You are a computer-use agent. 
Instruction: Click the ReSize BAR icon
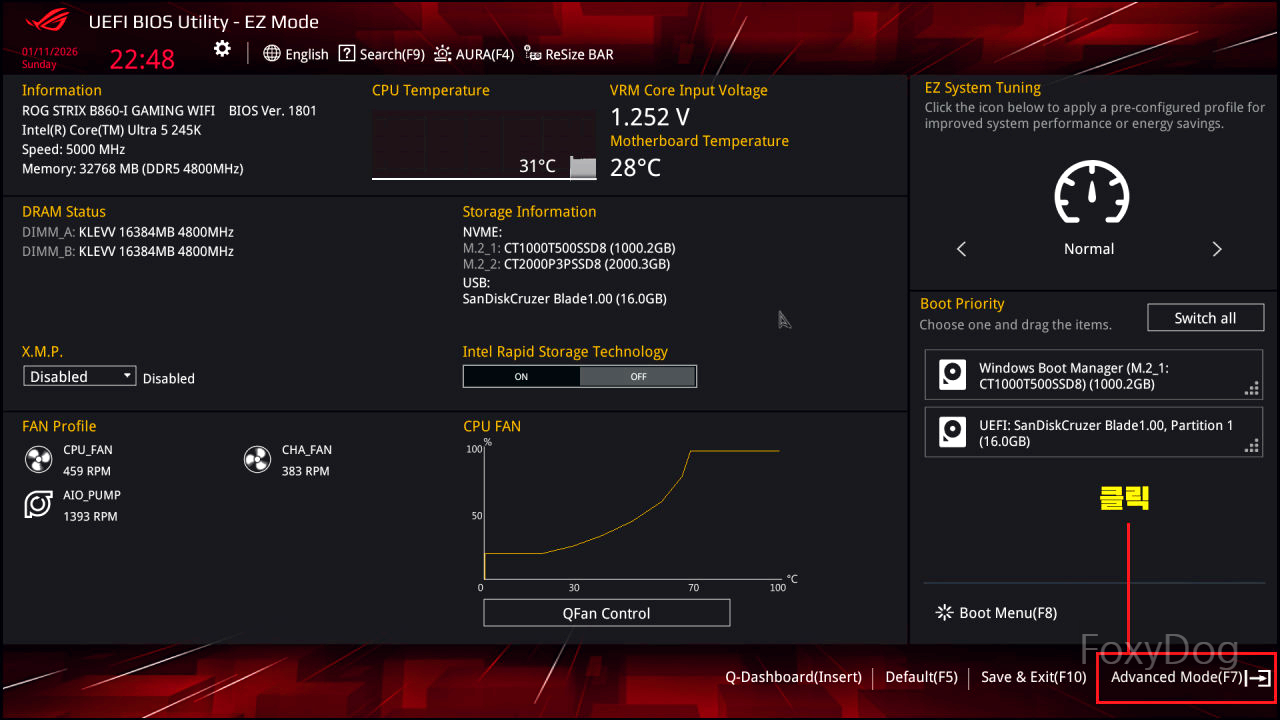click(533, 54)
